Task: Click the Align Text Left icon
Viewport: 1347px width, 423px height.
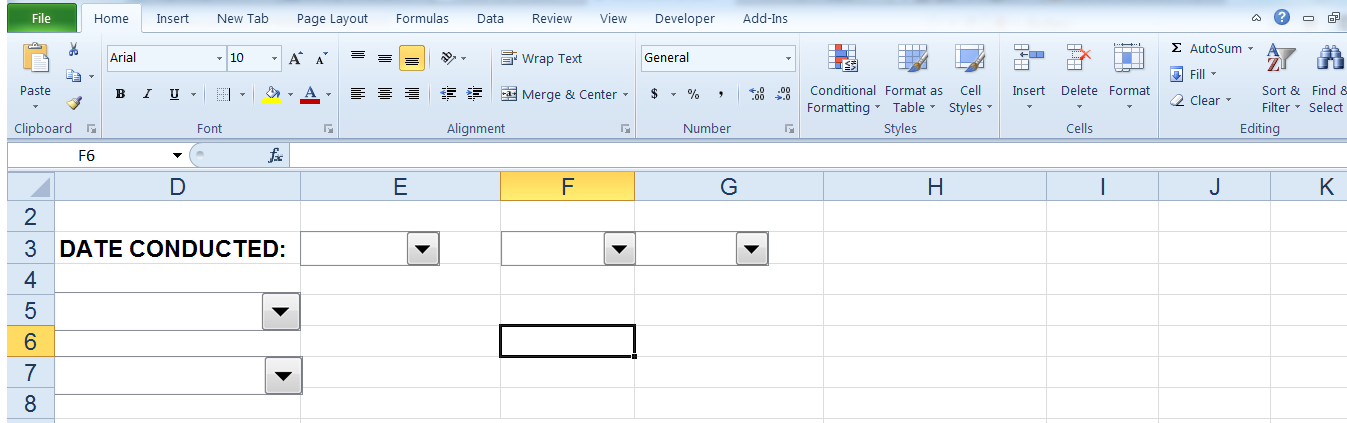Action: point(358,94)
